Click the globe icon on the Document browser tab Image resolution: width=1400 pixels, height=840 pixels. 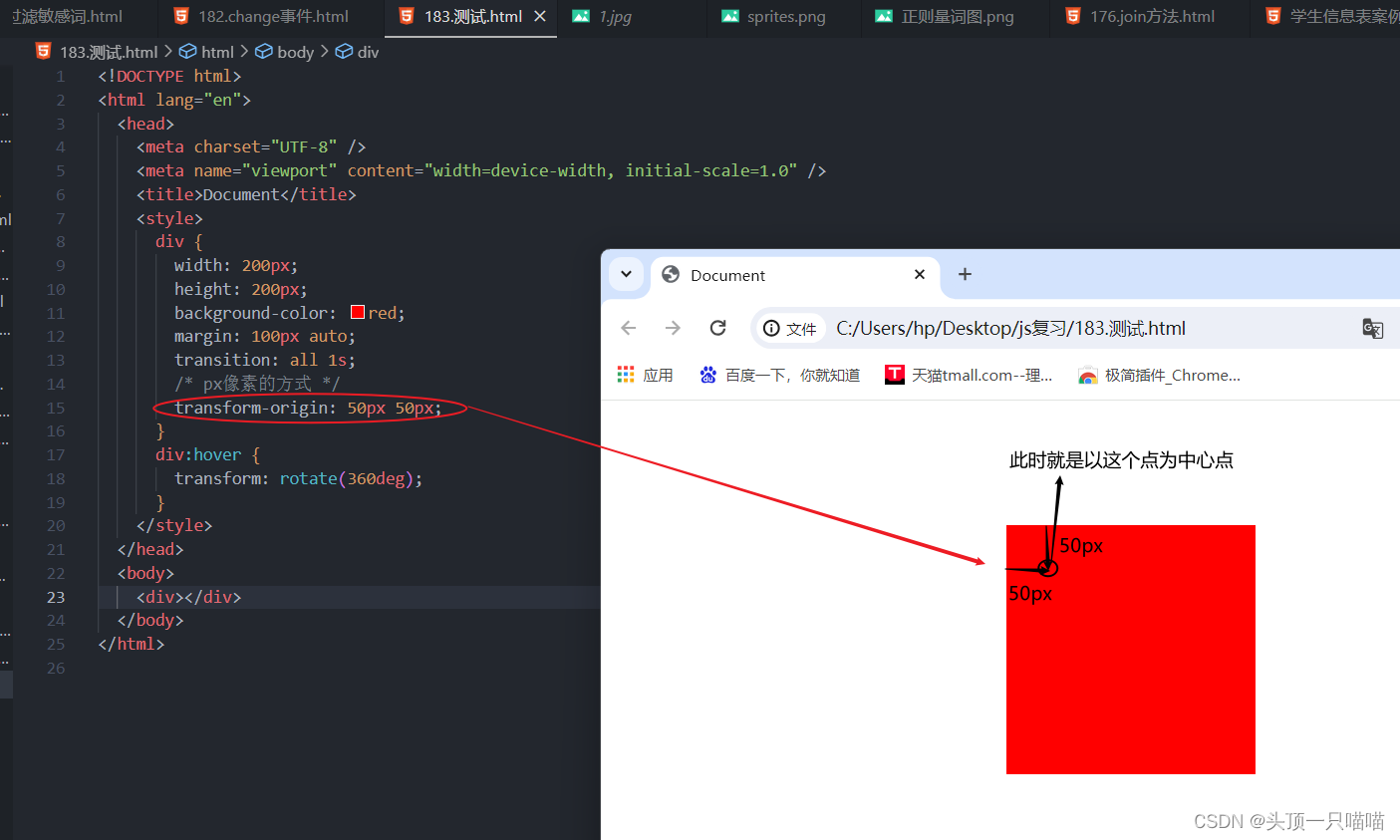click(670, 274)
